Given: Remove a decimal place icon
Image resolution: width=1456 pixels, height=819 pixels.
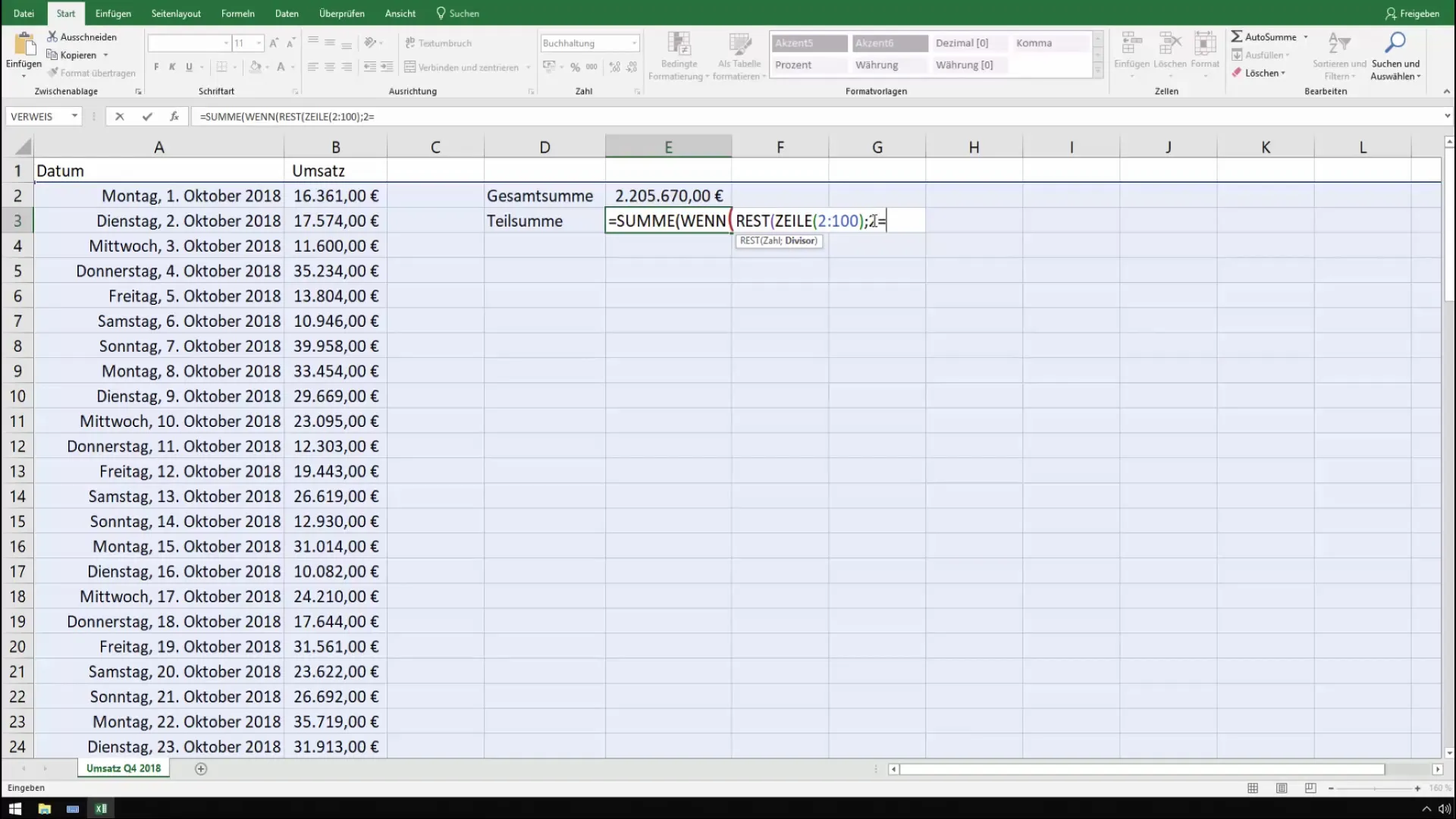Looking at the screenshot, I should click(x=631, y=67).
